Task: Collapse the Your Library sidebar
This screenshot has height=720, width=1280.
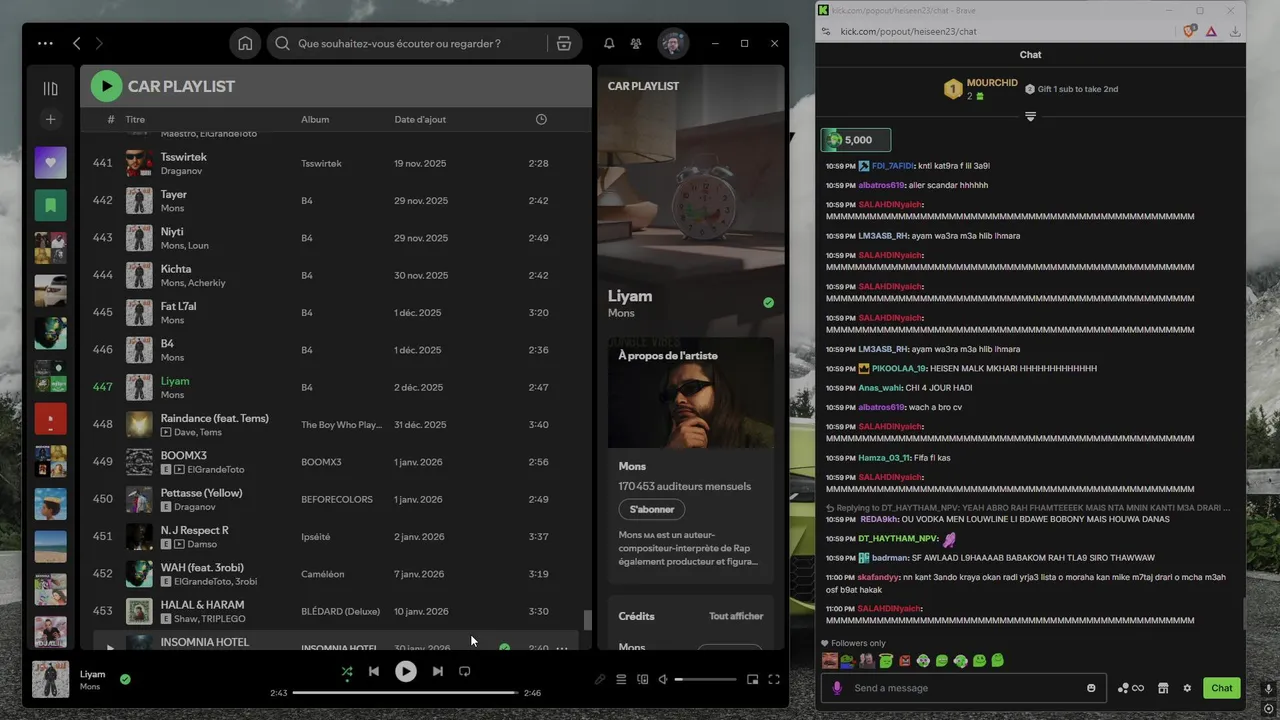Action: pos(51,88)
